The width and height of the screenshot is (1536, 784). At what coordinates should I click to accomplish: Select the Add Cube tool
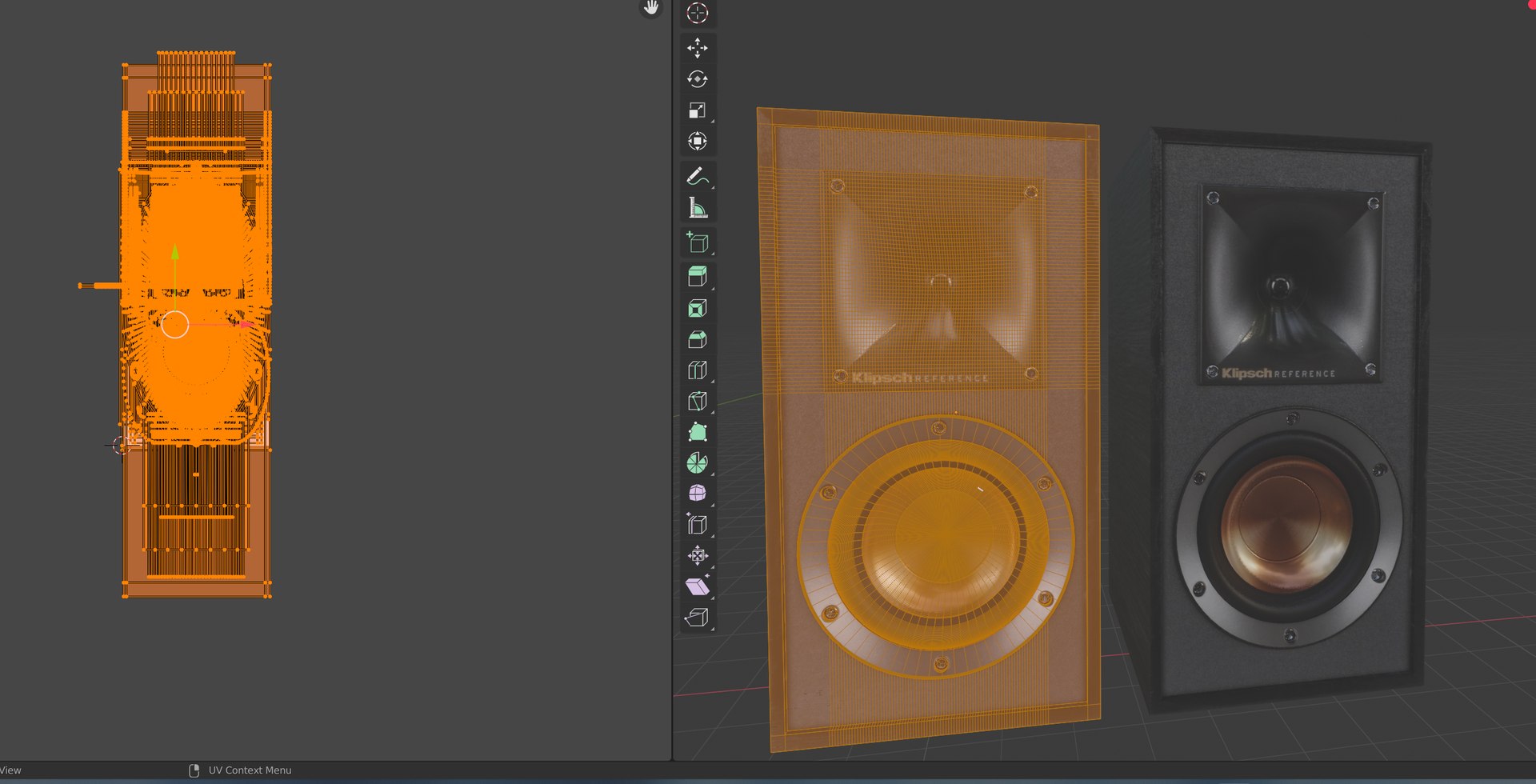click(x=698, y=242)
